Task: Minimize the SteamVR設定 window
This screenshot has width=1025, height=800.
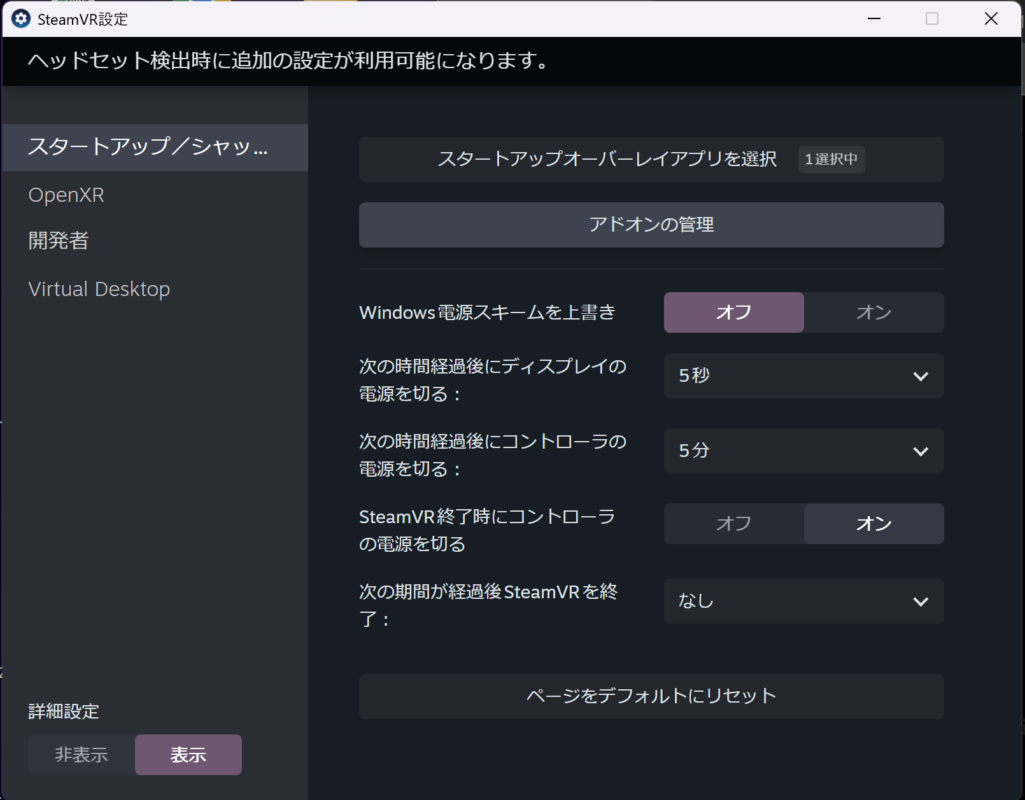Action: pos(874,18)
